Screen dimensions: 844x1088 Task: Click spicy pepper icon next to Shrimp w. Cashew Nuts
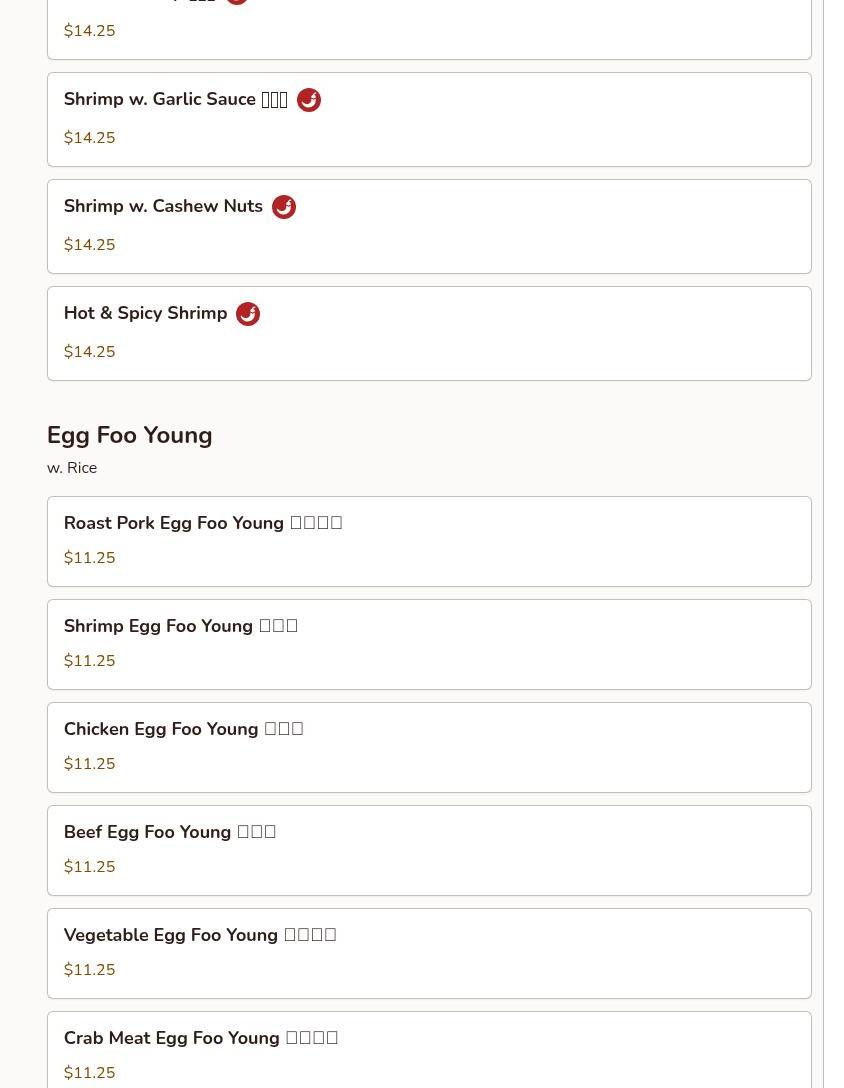coord(284,207)
